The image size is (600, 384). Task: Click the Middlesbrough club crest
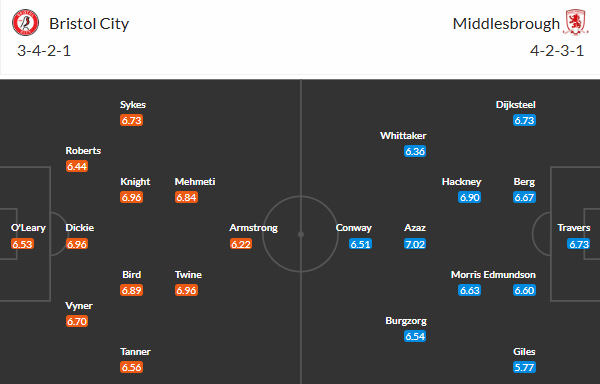click(x=575, y=23)
